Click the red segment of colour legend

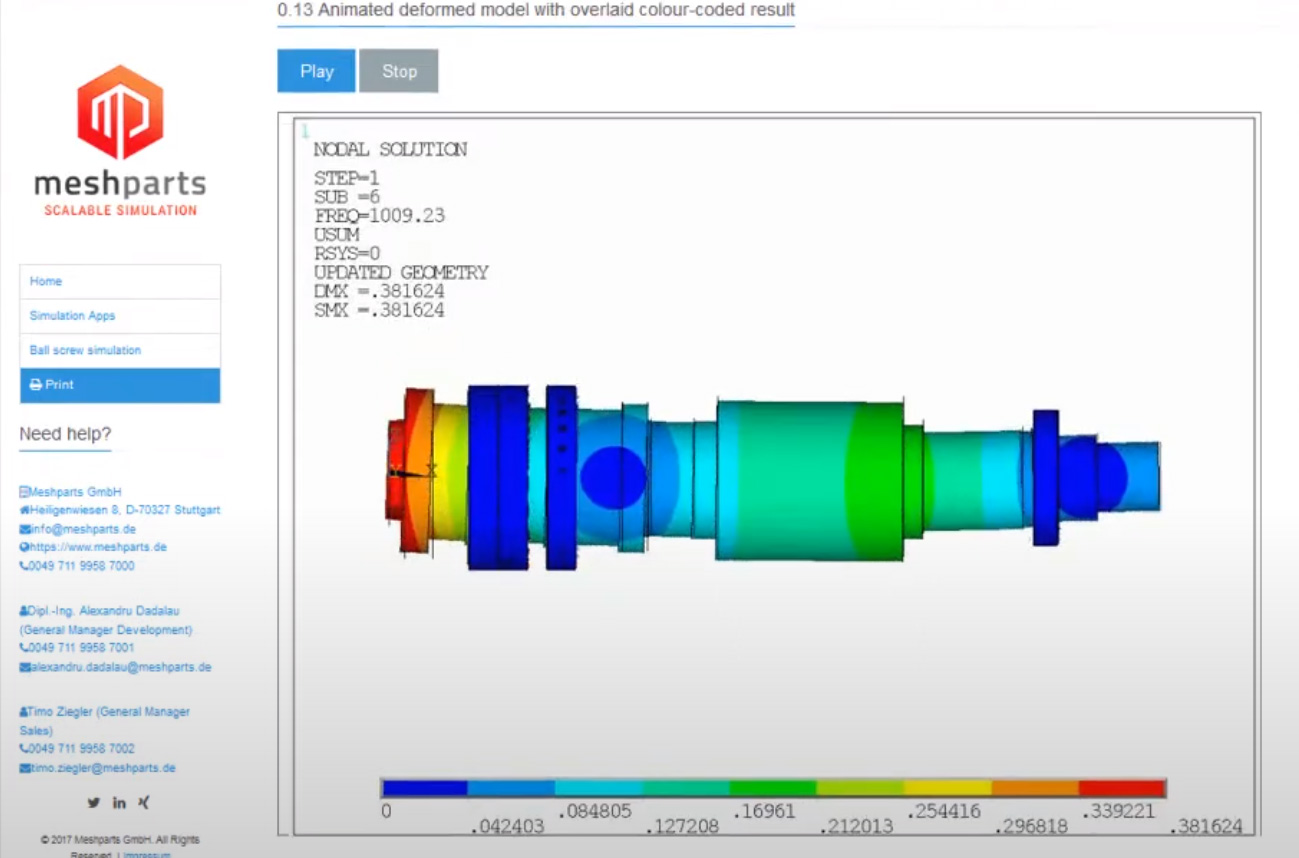[1121, 788]
